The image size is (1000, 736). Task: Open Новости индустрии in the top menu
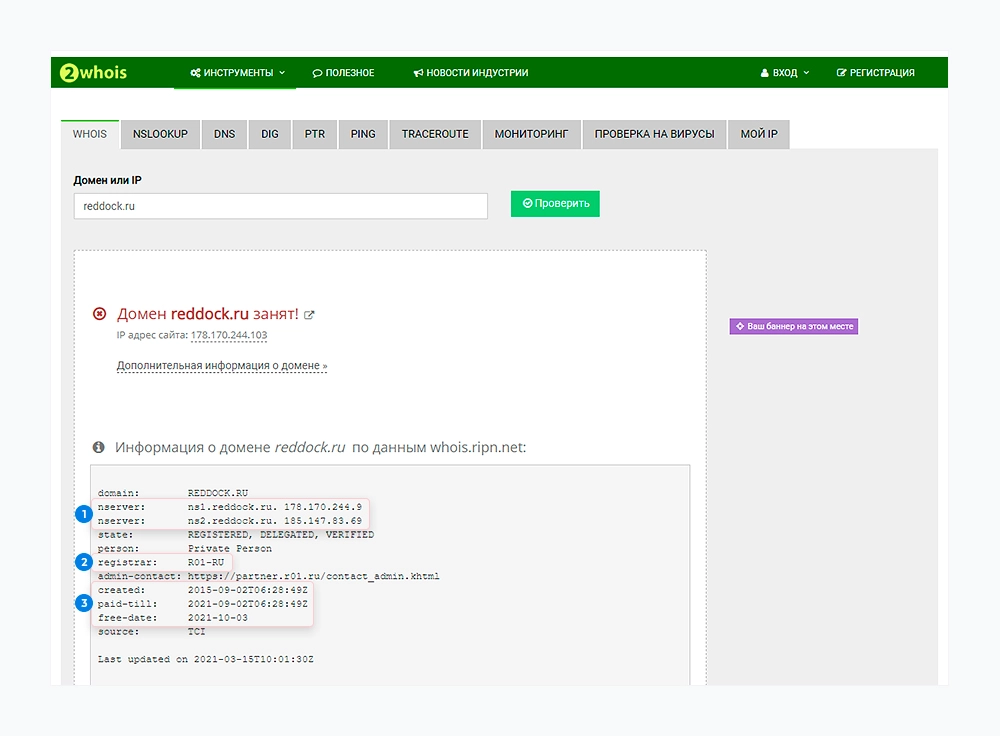pyautogui.click(x=470, y=73)
